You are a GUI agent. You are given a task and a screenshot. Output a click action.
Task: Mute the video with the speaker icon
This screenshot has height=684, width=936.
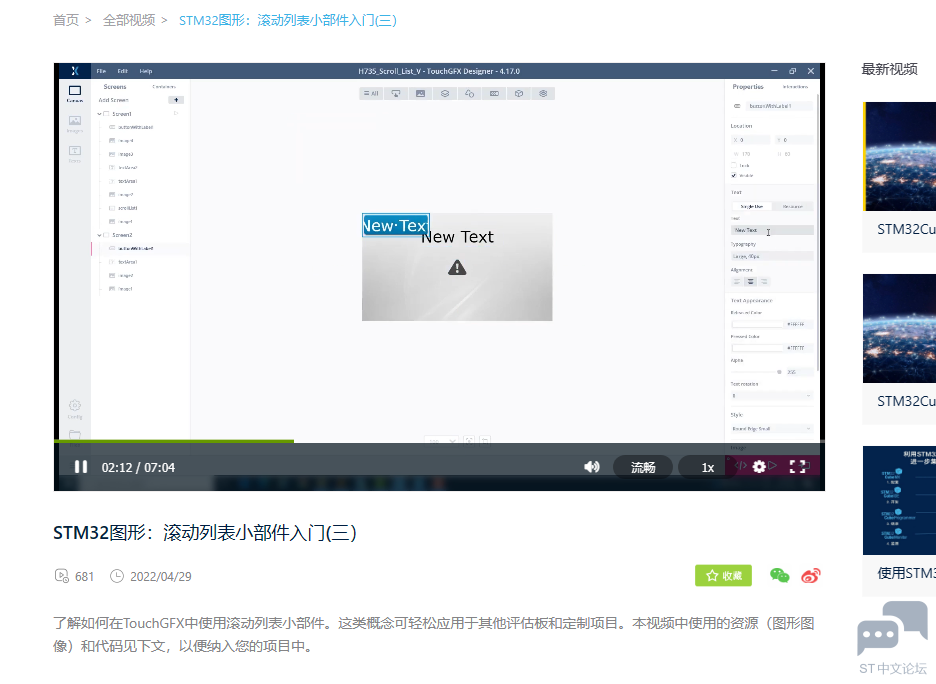[592, 467]
